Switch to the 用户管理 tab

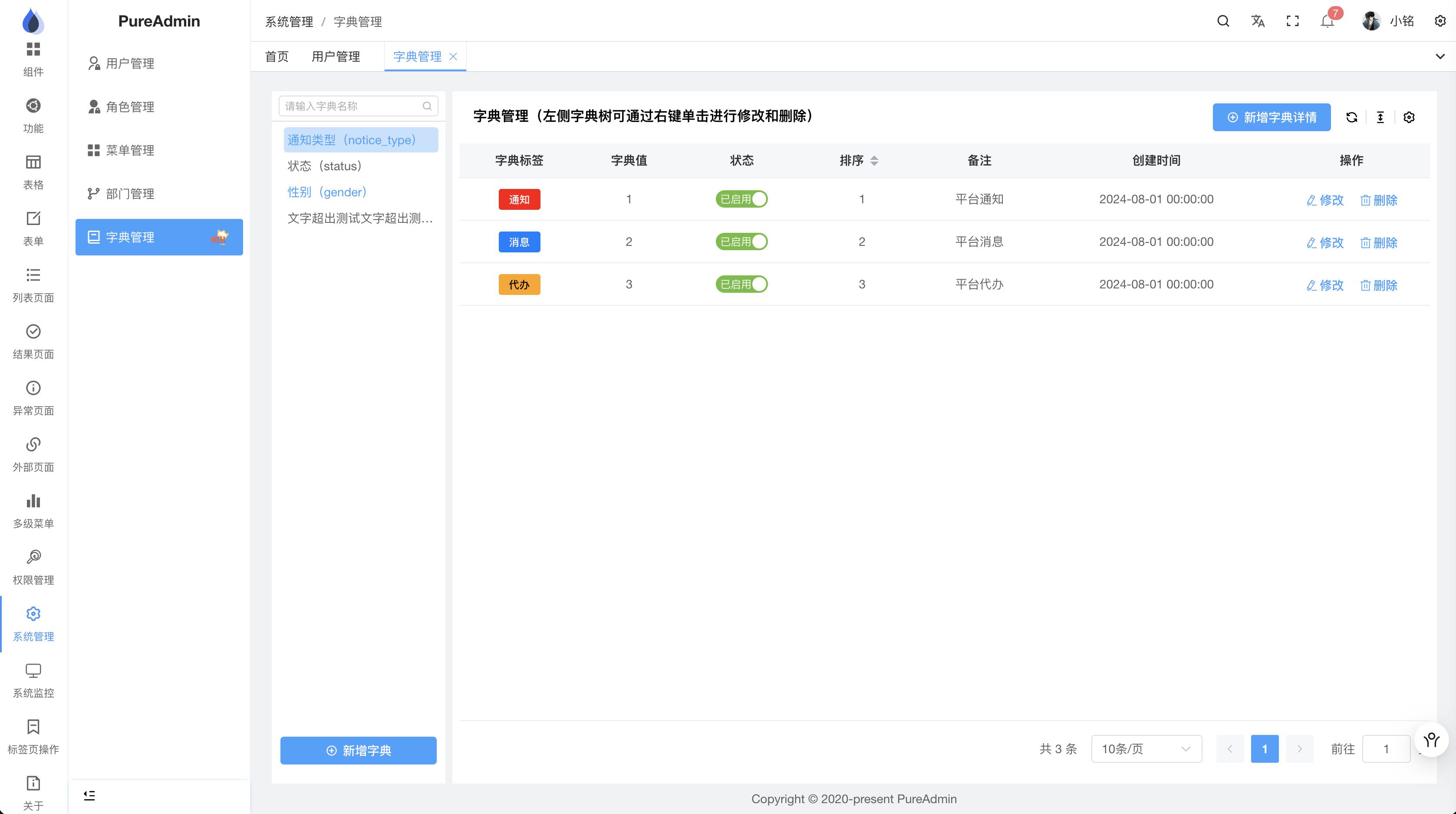point(336,56)
